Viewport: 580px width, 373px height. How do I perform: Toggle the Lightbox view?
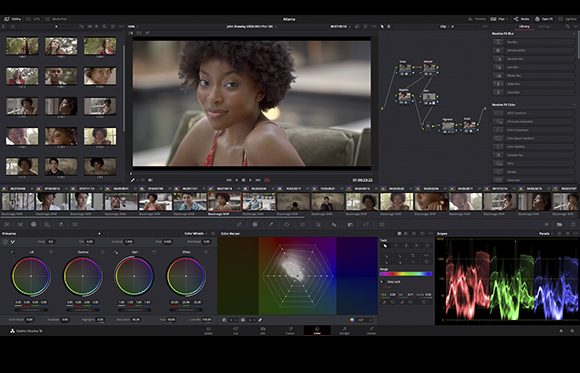click(x=567, y=19)
